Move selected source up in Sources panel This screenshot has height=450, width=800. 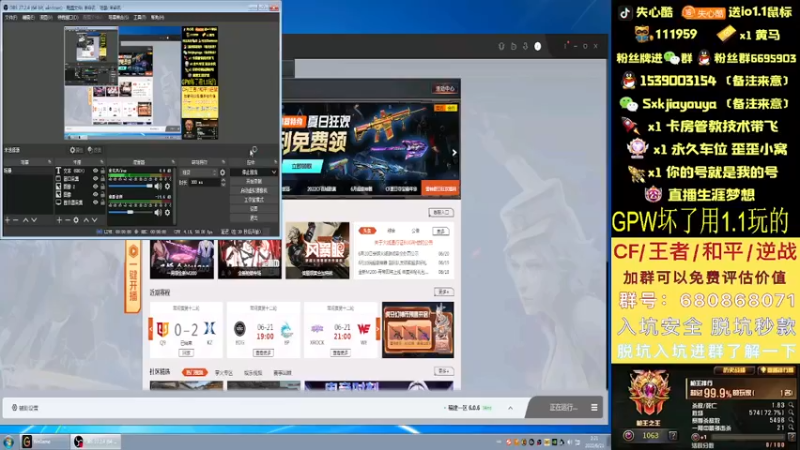tap(86, 220)
